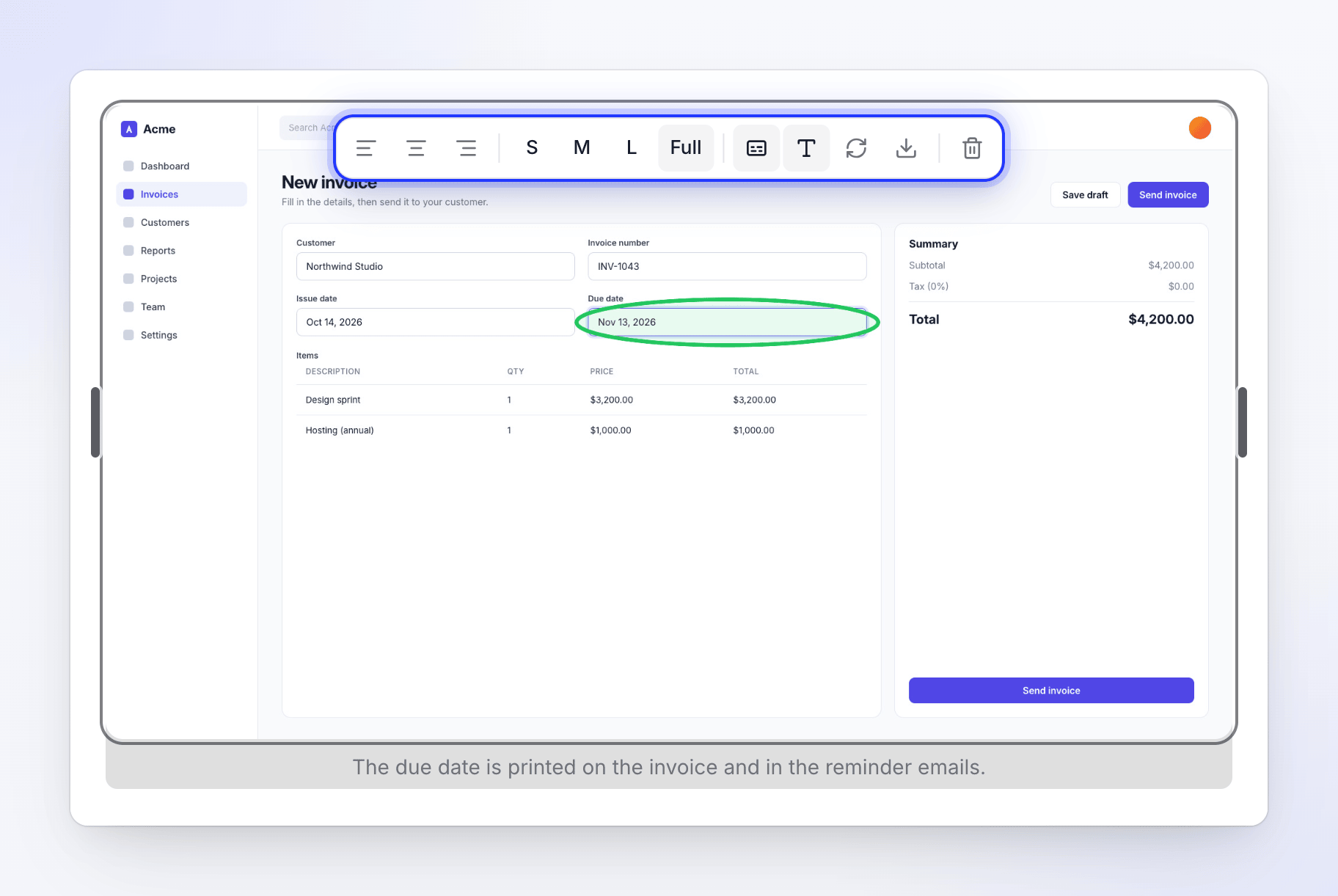Toggle the alt text T icon
This screenshot has width=1338, height=896.
click(x=806, y=148)
